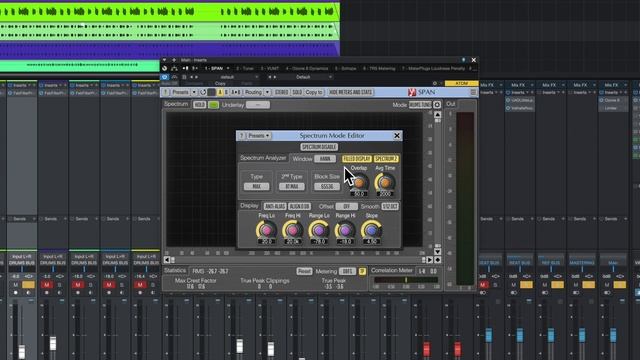The height and width of the screenshot is (360, 640).
Task: Click STEREO channel group button
Action: point(281,92)
